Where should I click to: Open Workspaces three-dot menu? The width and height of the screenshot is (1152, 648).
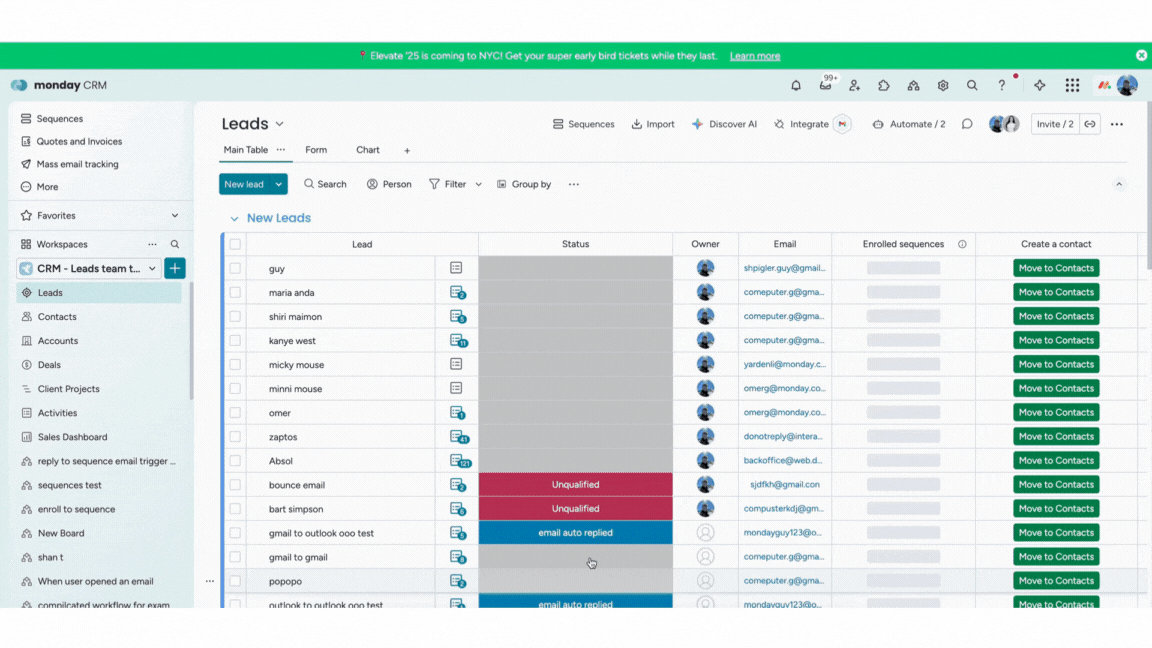[152, 244]
